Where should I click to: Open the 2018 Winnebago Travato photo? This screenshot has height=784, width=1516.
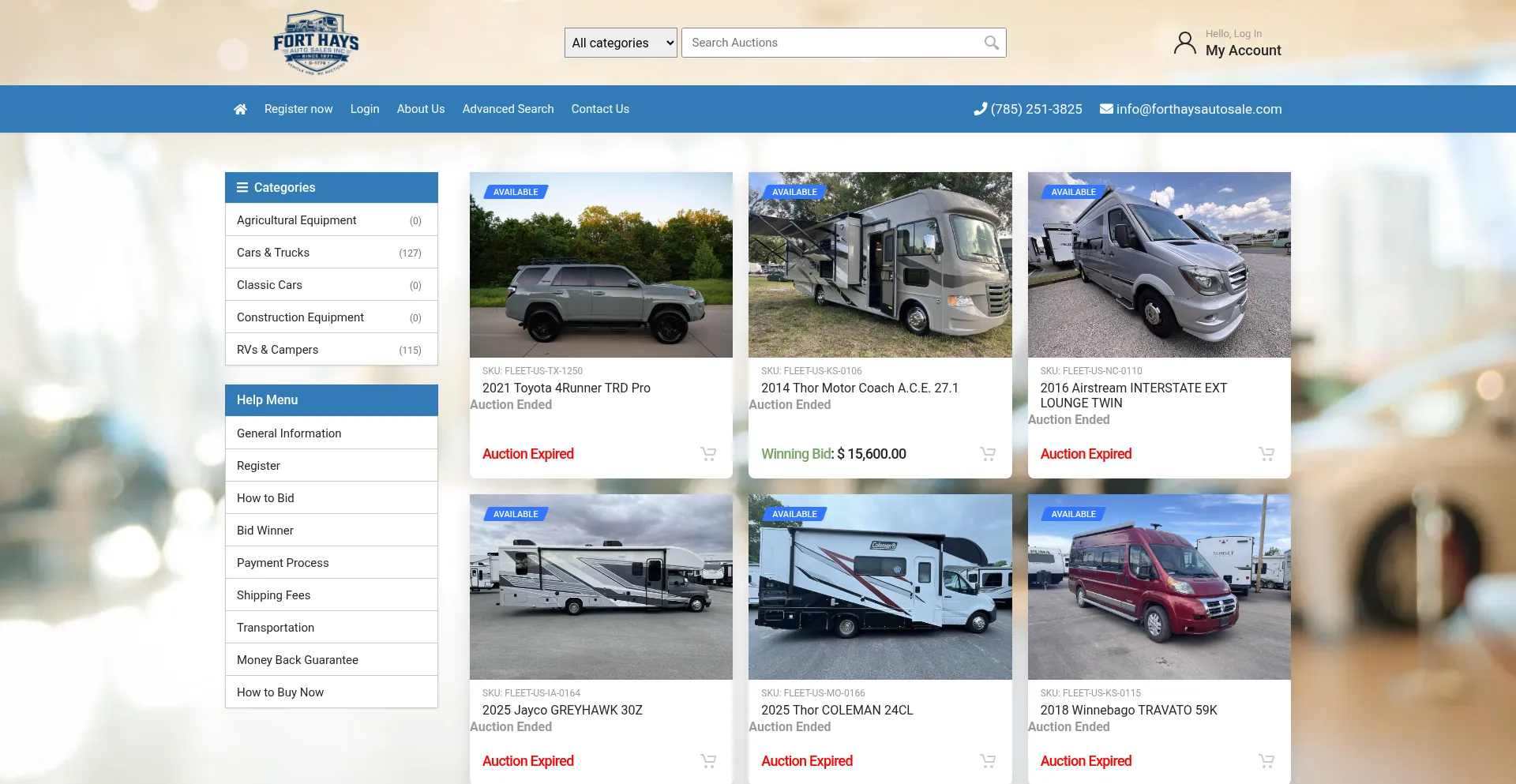point(1159,587)
